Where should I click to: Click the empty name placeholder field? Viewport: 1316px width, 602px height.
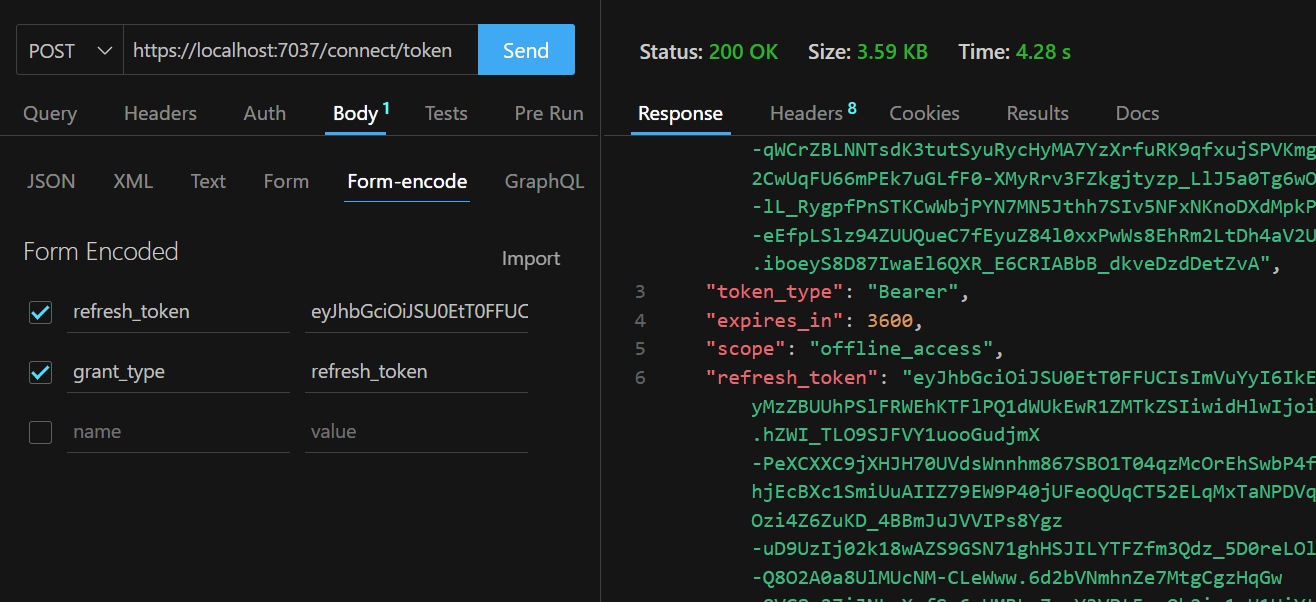178,432
